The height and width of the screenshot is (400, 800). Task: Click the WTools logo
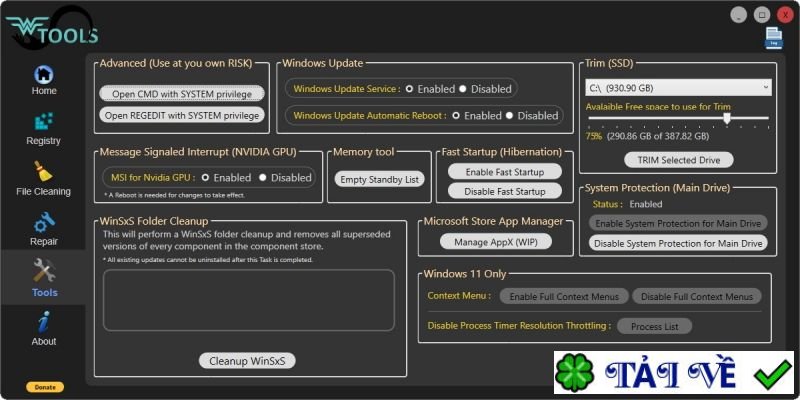[51, 28]
